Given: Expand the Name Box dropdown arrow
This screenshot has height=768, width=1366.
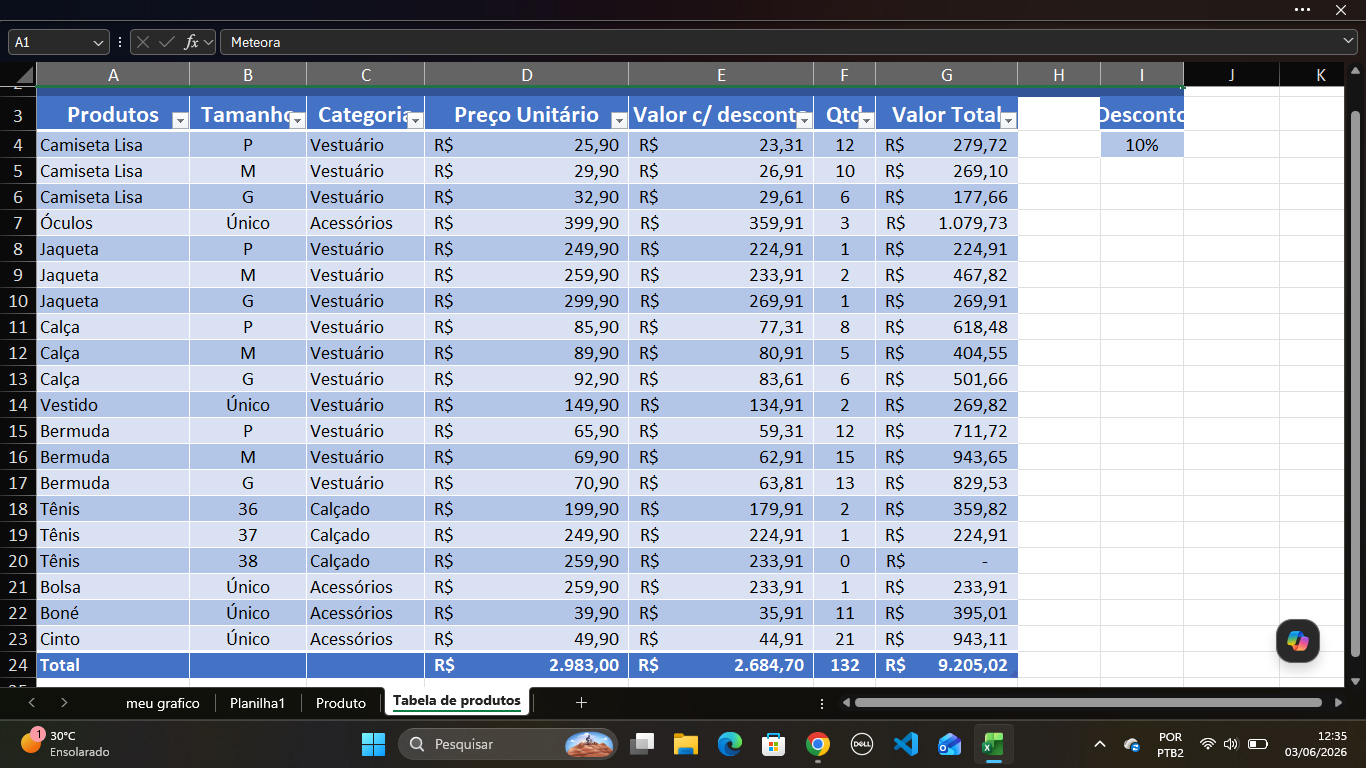Looking at the screenshot, I should point(99,42).
